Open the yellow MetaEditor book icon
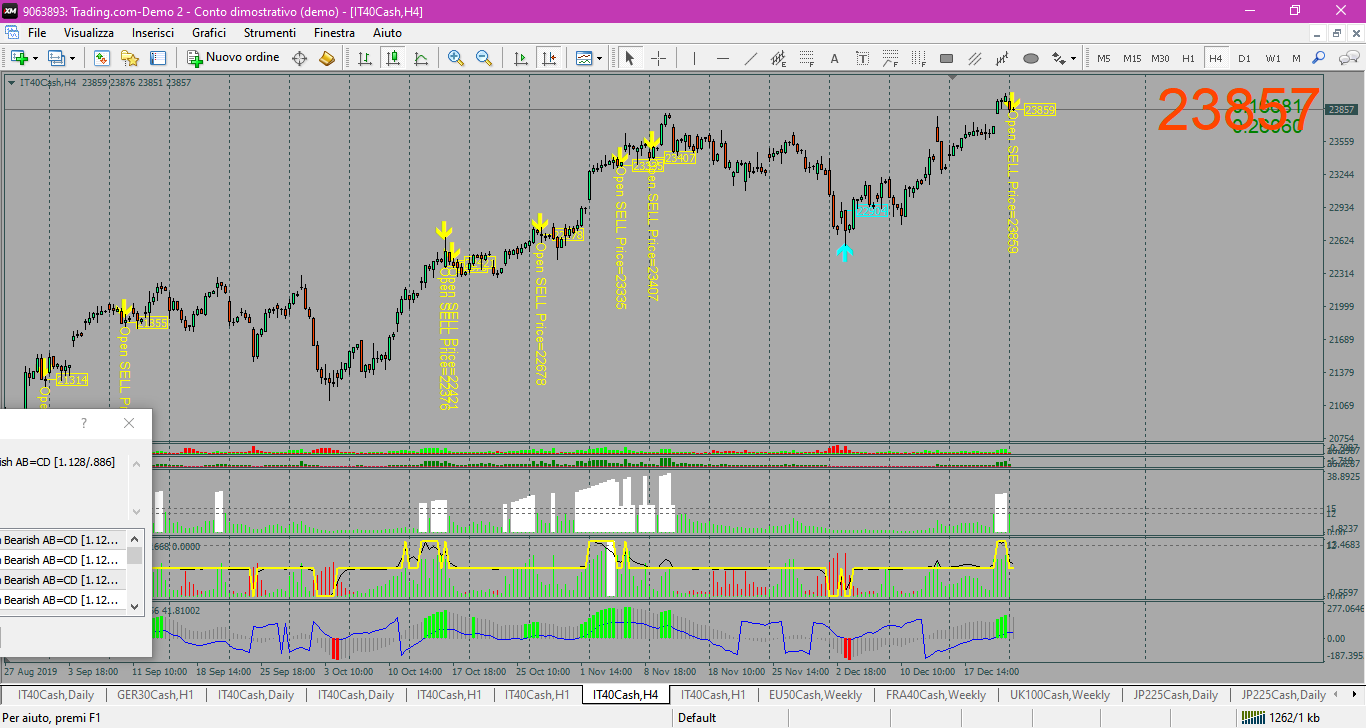1366x728 pixels. coord(327,58)
